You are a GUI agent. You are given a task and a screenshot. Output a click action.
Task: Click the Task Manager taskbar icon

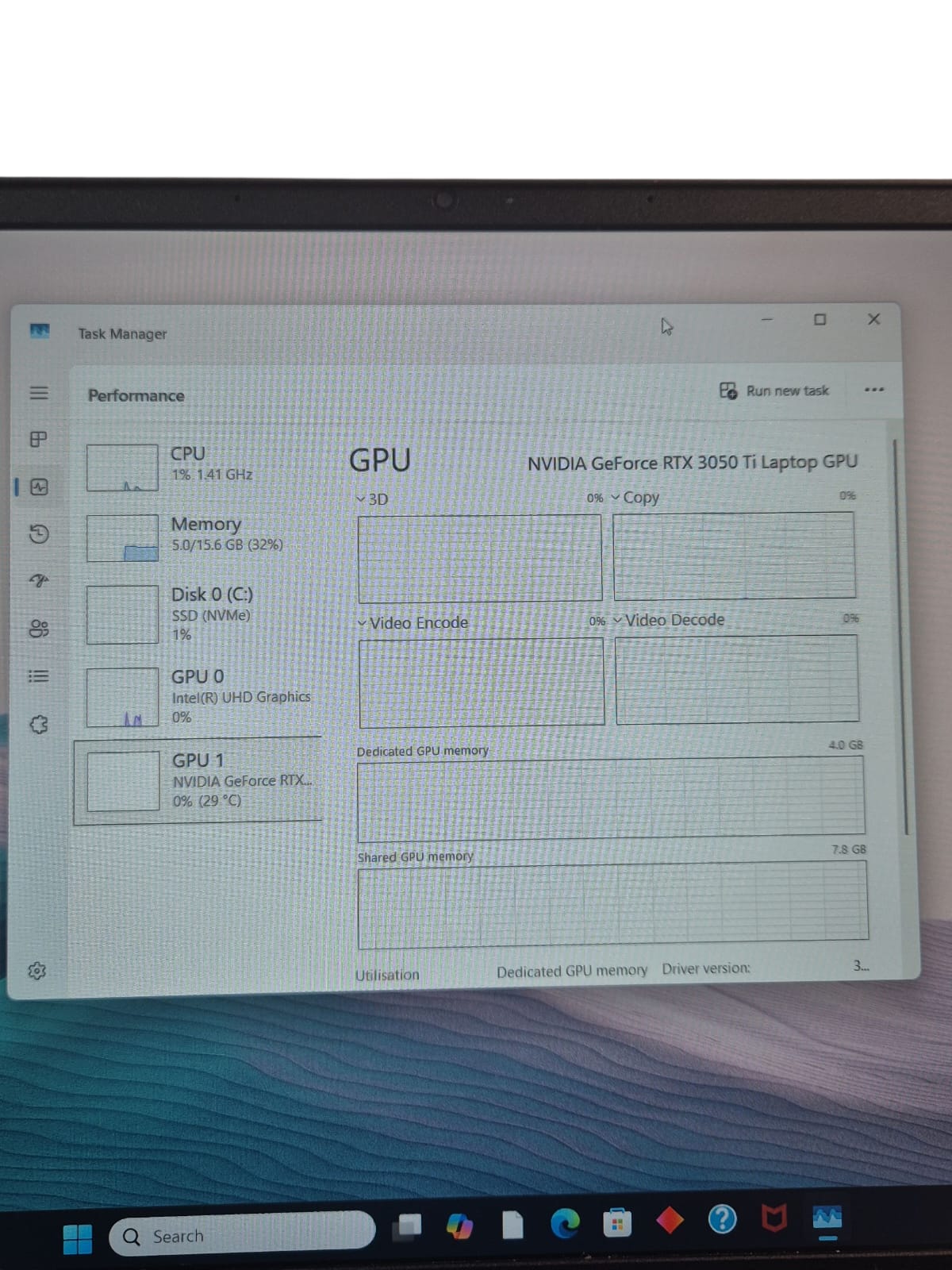(x=827, y=1218)
